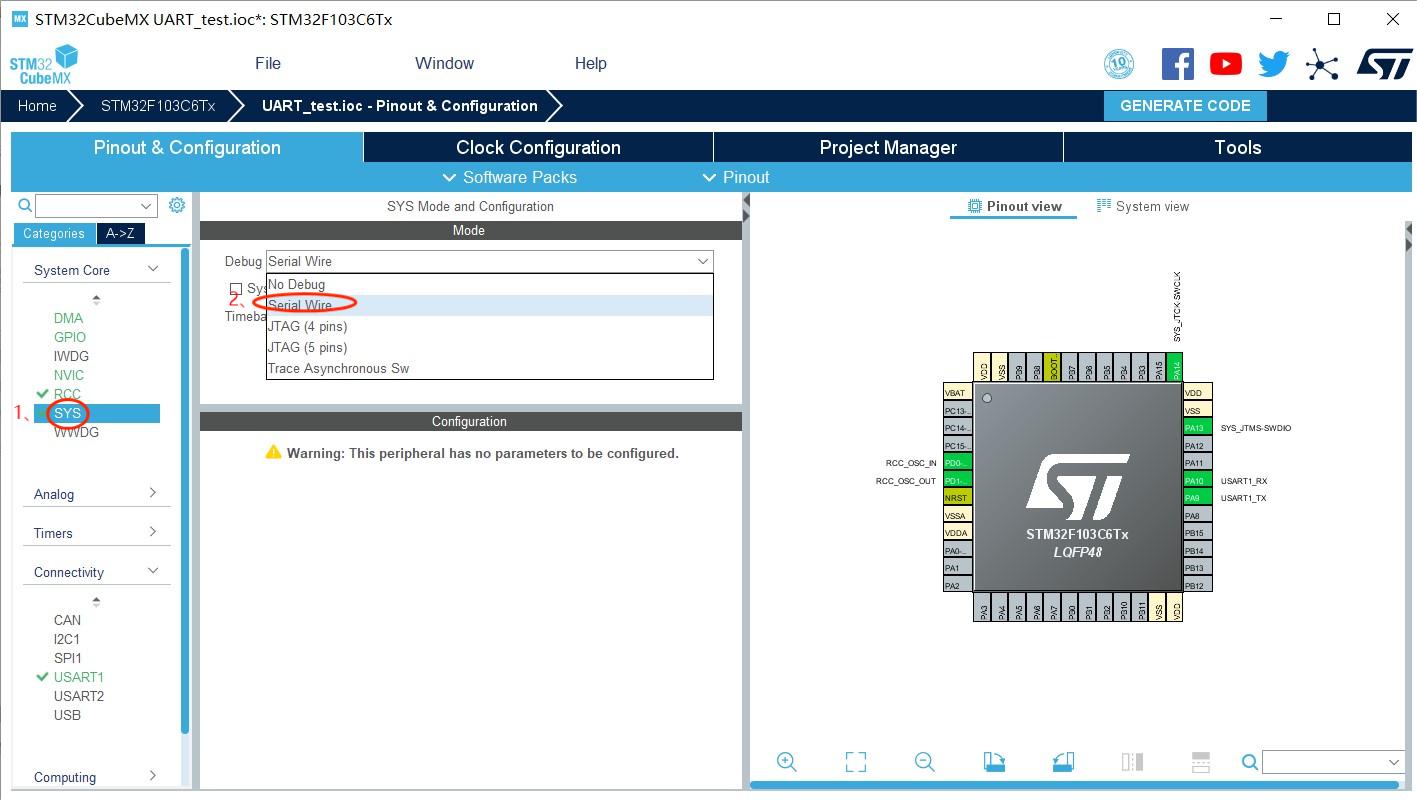Select GPIO in System Core
The width and height of the screenshot is (1417, 800).
click(70, 337)
